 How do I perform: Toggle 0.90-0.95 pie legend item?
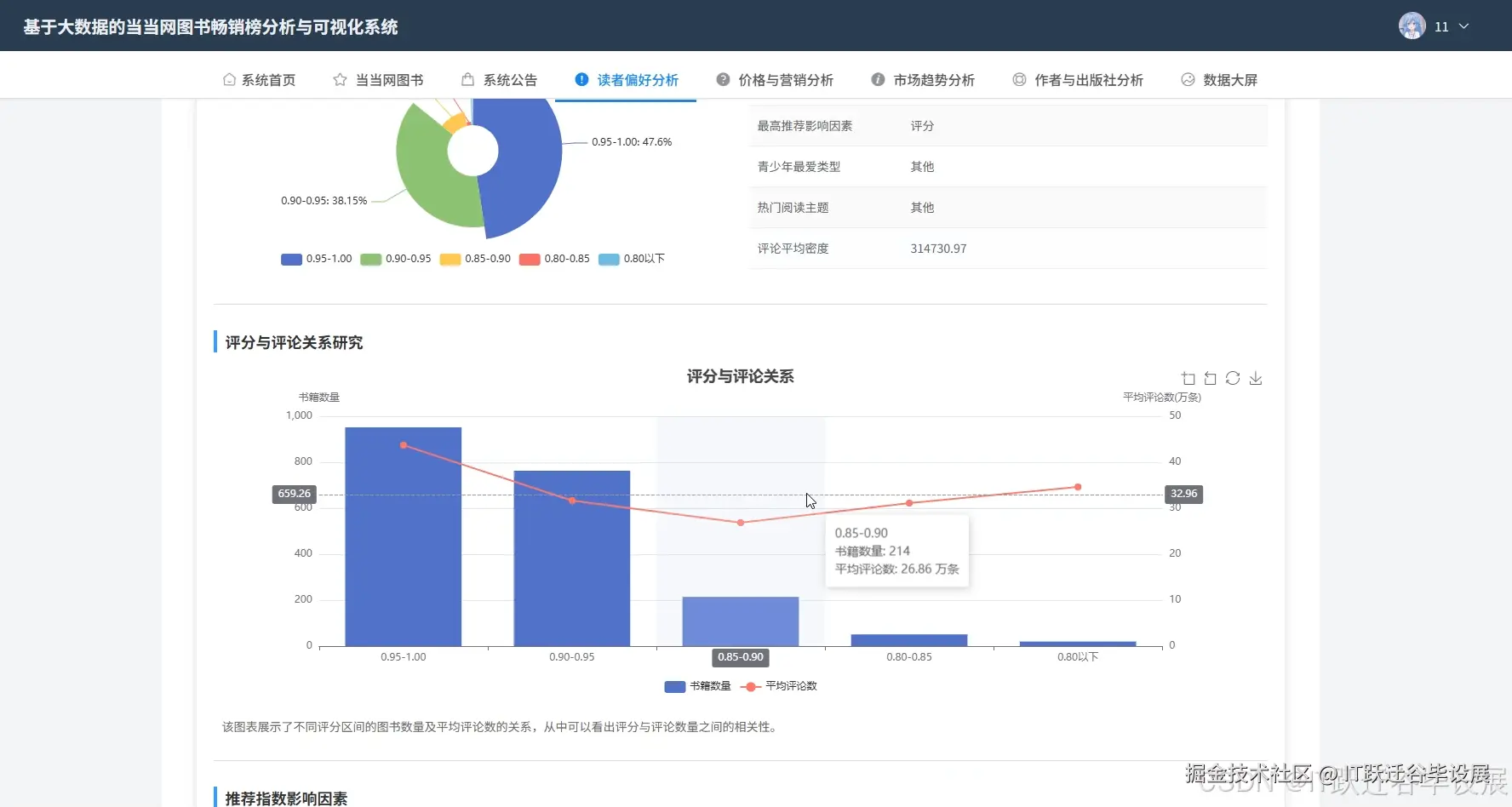[396, 259]
